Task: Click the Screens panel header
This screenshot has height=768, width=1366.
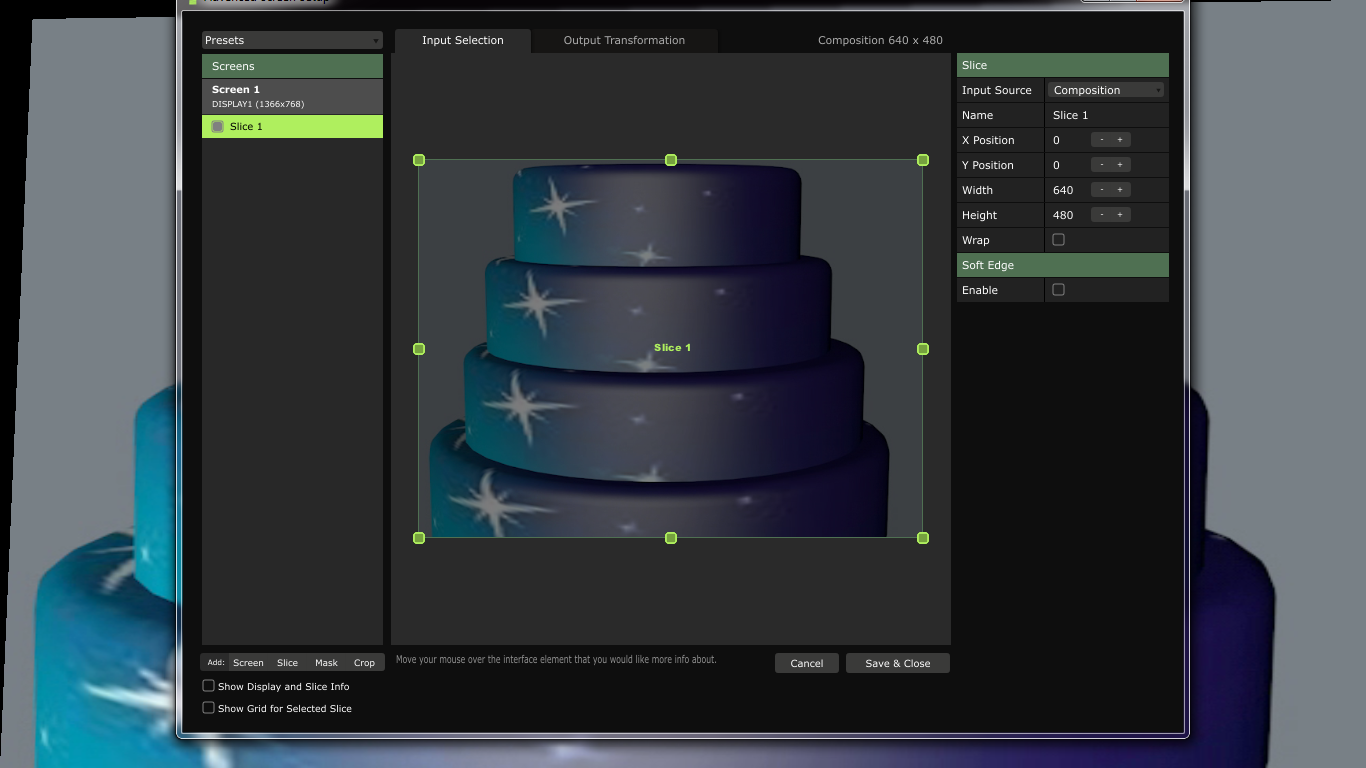Action: click(292, 66)
